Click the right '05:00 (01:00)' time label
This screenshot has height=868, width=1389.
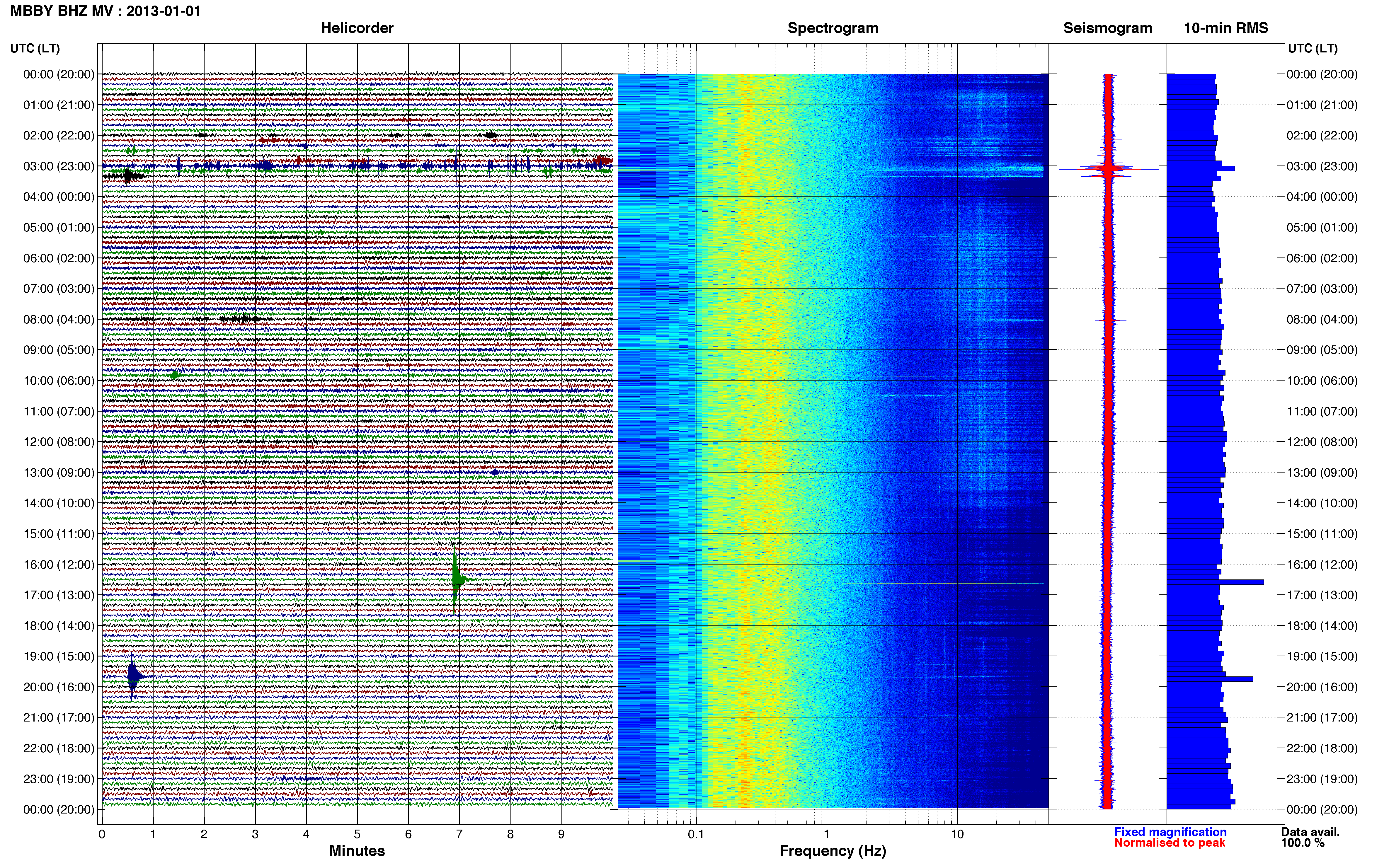1322,227
